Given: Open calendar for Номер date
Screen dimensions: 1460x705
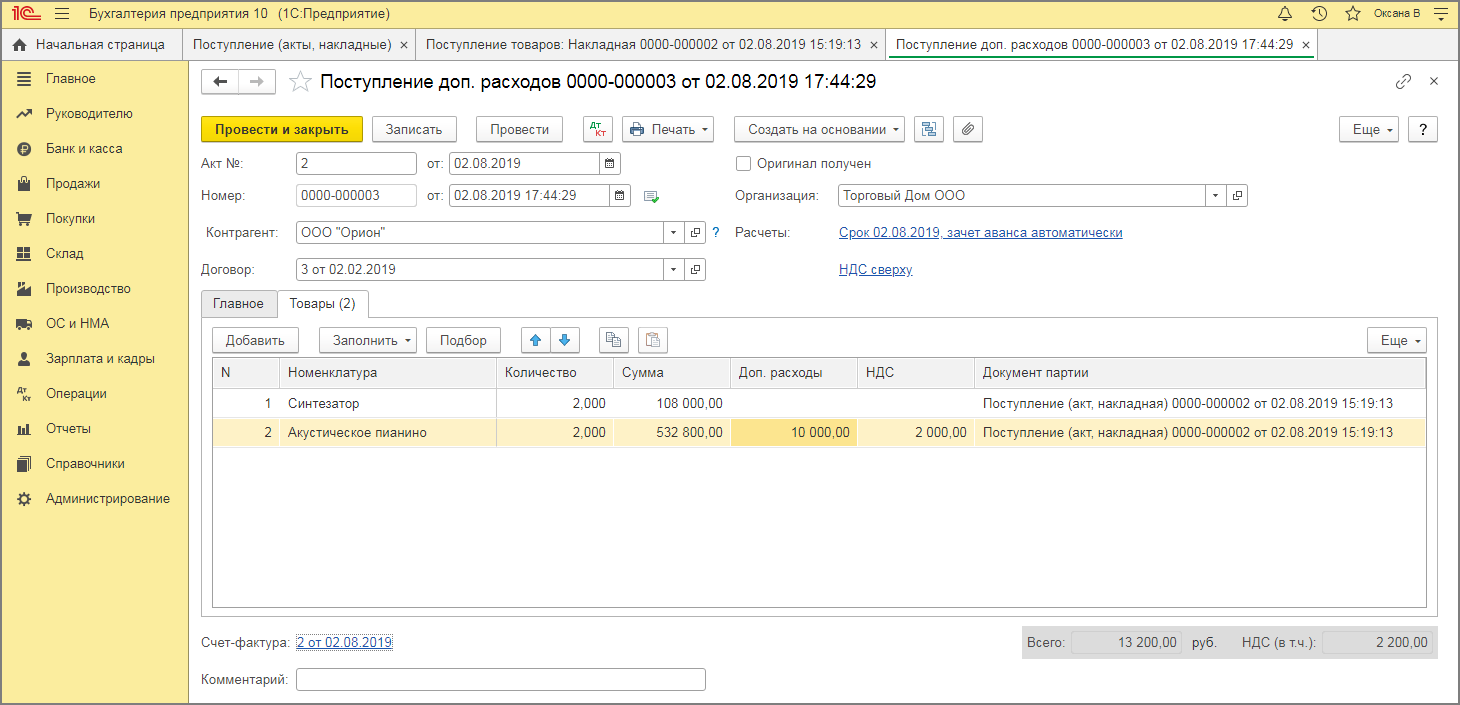Looking at the screenshot, I should [x=620, y=196].
